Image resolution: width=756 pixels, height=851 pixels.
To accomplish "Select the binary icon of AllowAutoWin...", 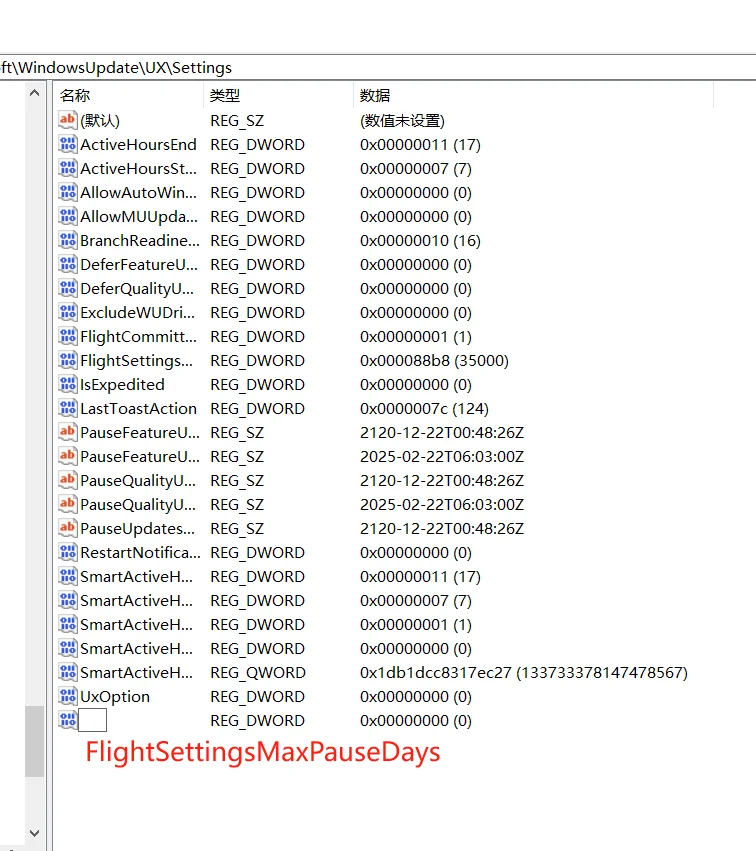I will pyautogui.click(x=67, y=192).
